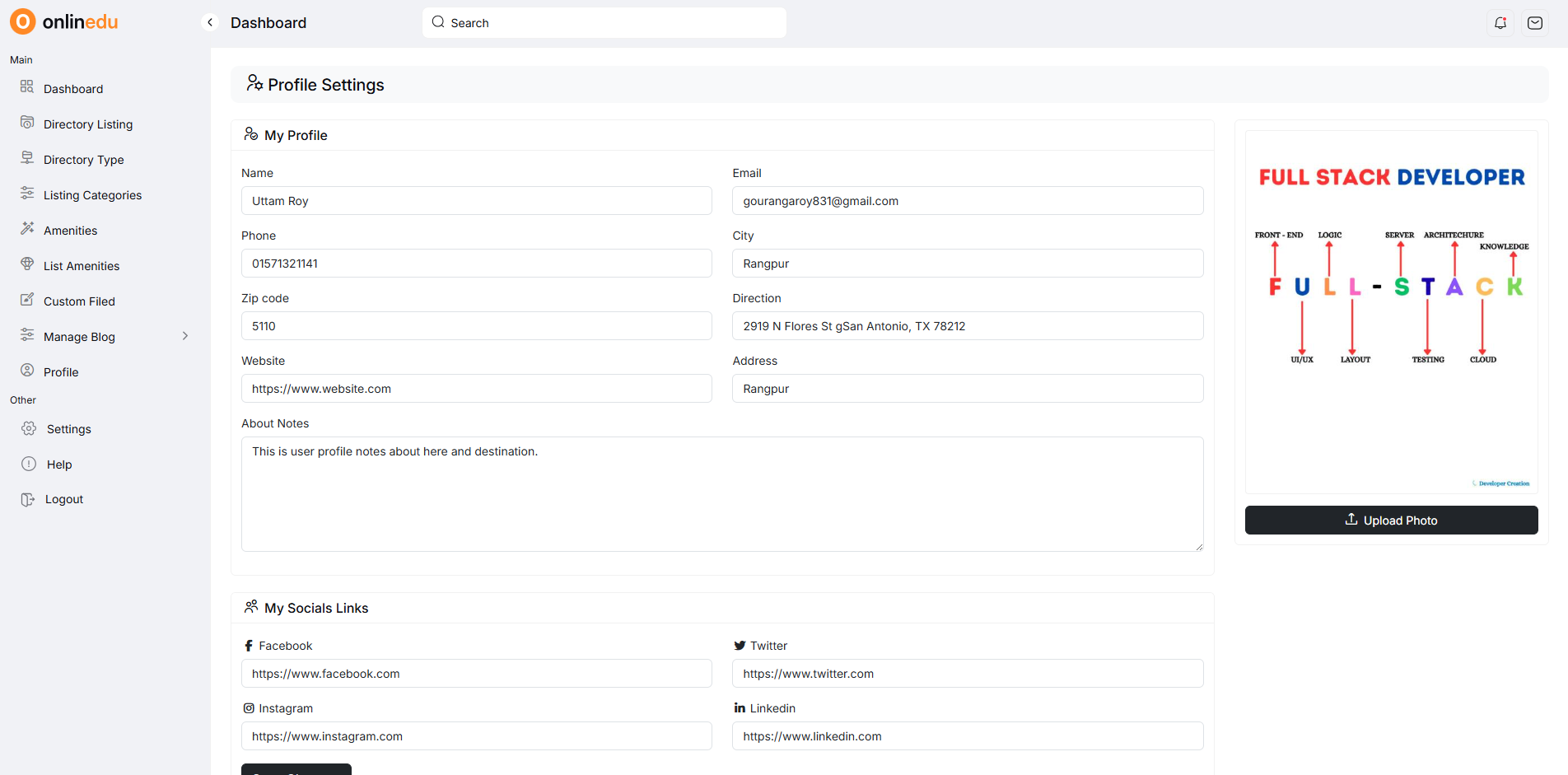Grab the About Notes resize handle

(1199, 547)
